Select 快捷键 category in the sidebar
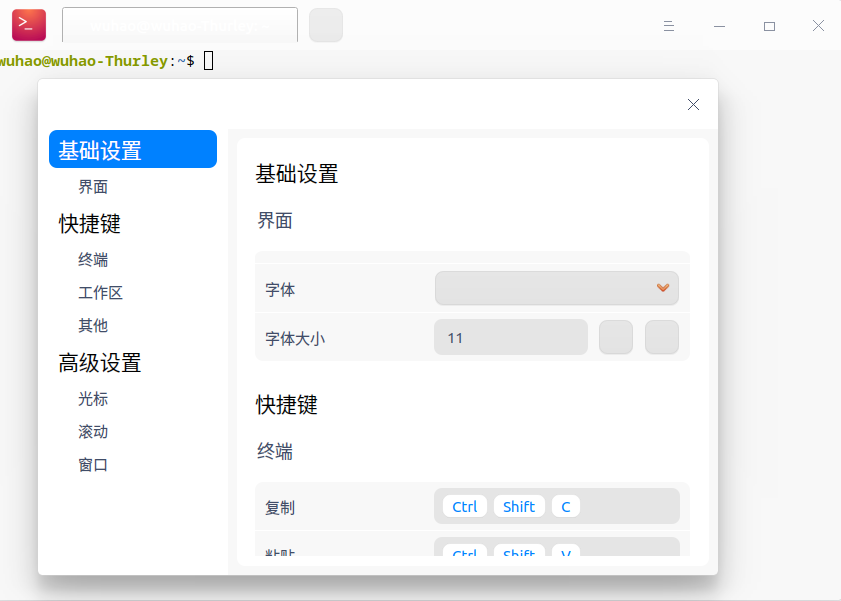 point(90,224)
